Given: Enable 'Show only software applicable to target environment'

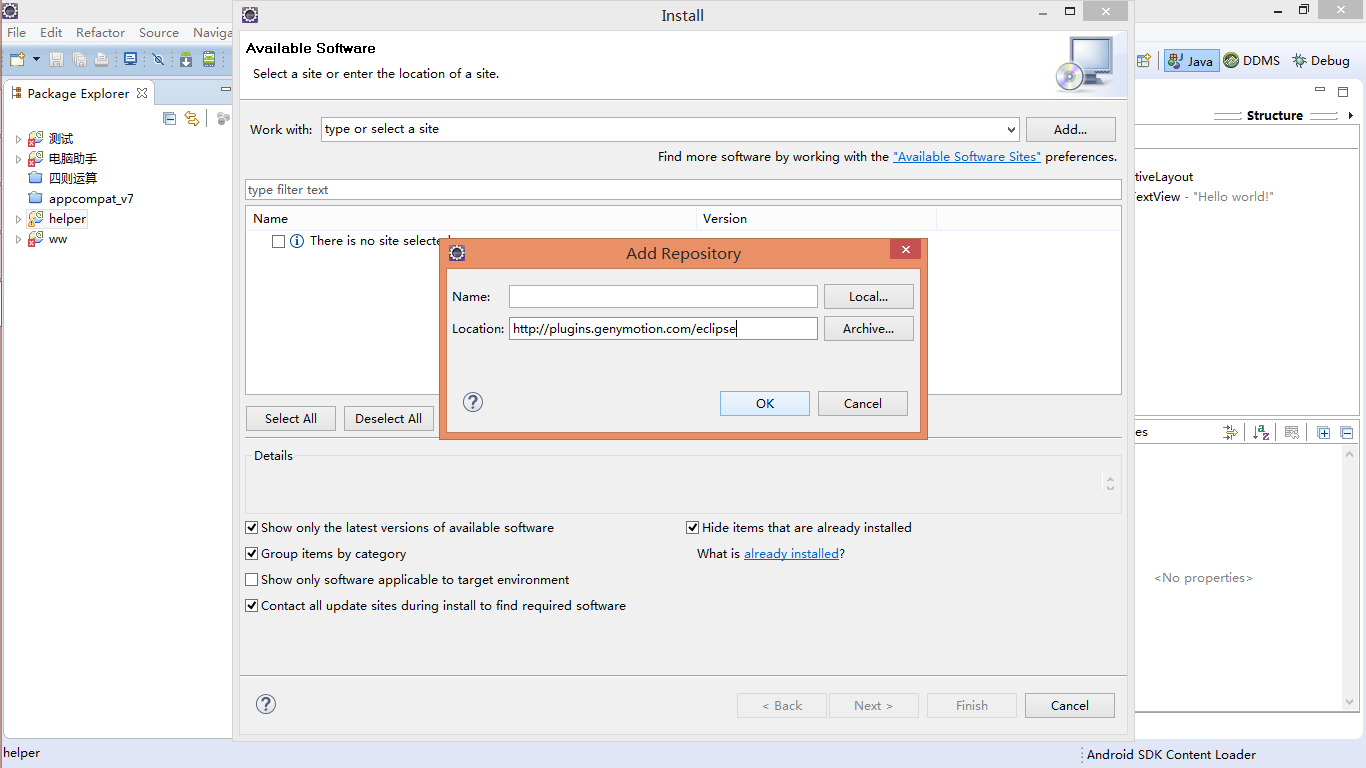Looking at the screenshot, I should pos(252,580).
